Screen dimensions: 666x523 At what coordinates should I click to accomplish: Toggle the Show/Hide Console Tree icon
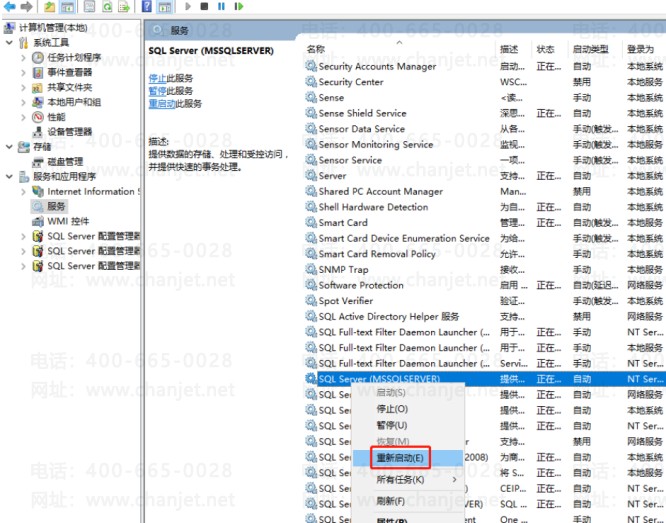(x=67, y=6)
